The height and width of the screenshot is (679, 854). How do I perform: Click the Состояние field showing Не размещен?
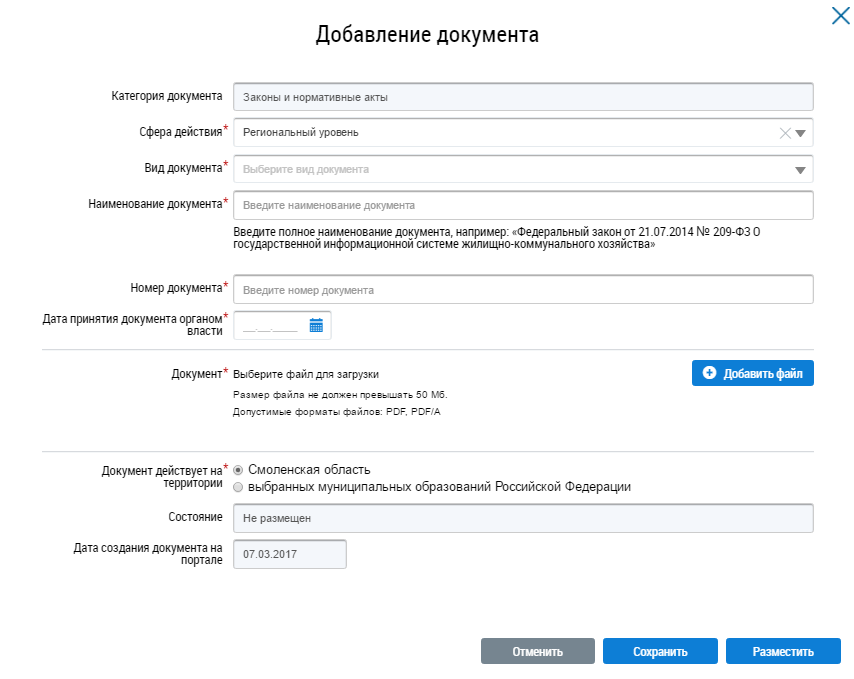pyautogui.click(x=522, y=519)
